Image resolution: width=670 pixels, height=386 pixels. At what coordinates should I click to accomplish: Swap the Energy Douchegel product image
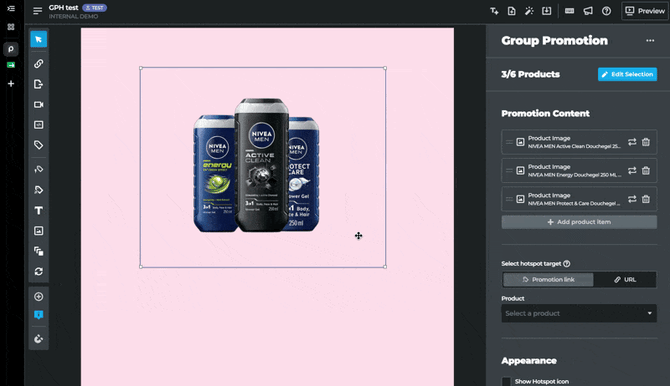(632, 171)
